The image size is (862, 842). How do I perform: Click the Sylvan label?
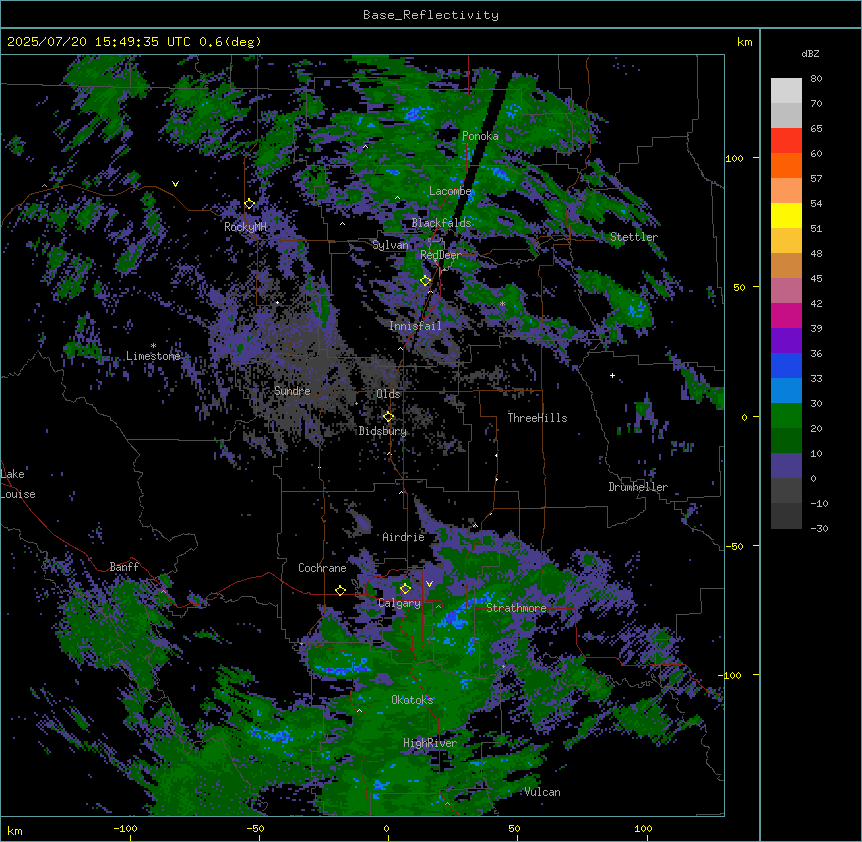pos(390,245)
